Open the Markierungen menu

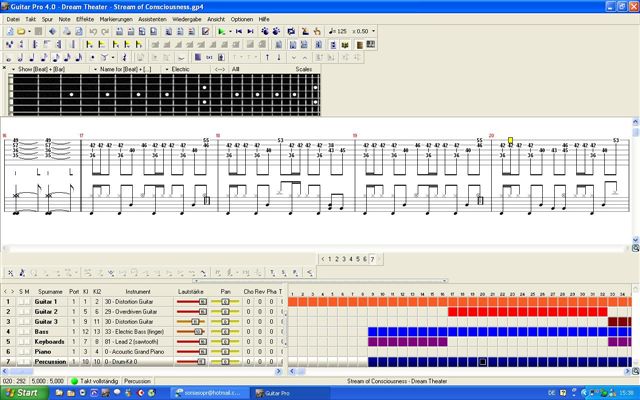(x=116, y=19)
